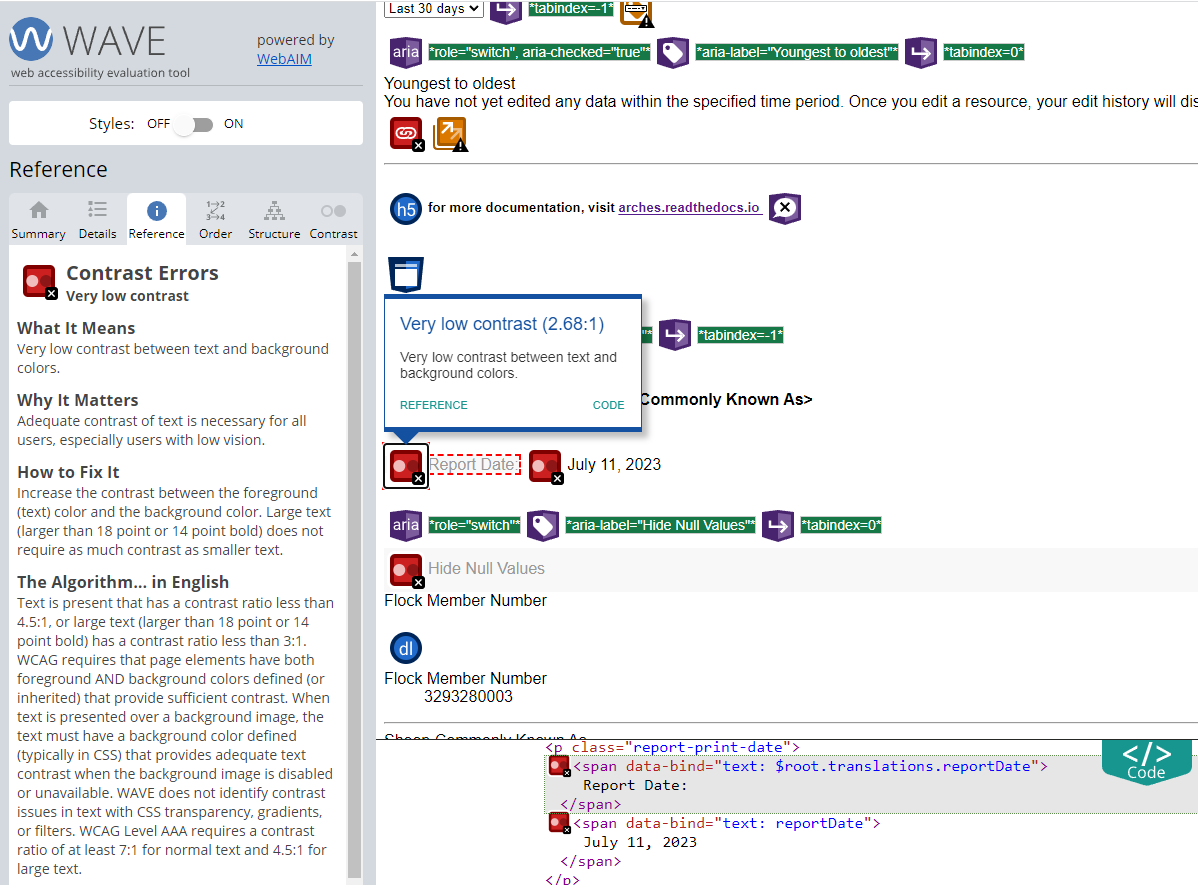The image size is (1198, 885).
Task: Click the X icon after arches.readthedocs.io link
Action: pos(784,208)
